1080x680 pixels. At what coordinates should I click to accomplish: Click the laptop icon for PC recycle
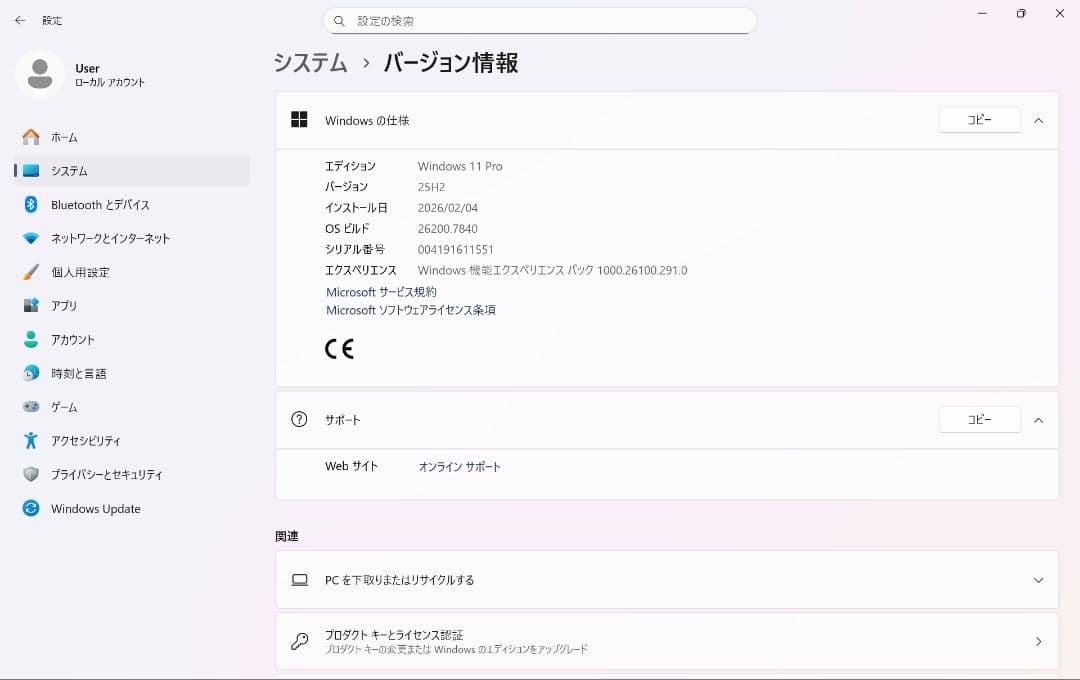tap(300, 579)
